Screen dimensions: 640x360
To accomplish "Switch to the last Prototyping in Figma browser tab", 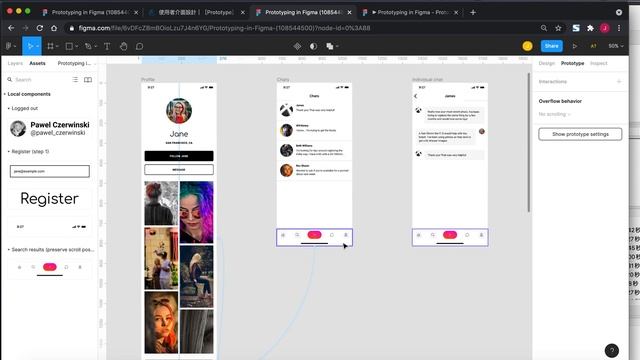I will tap(410, 13).
